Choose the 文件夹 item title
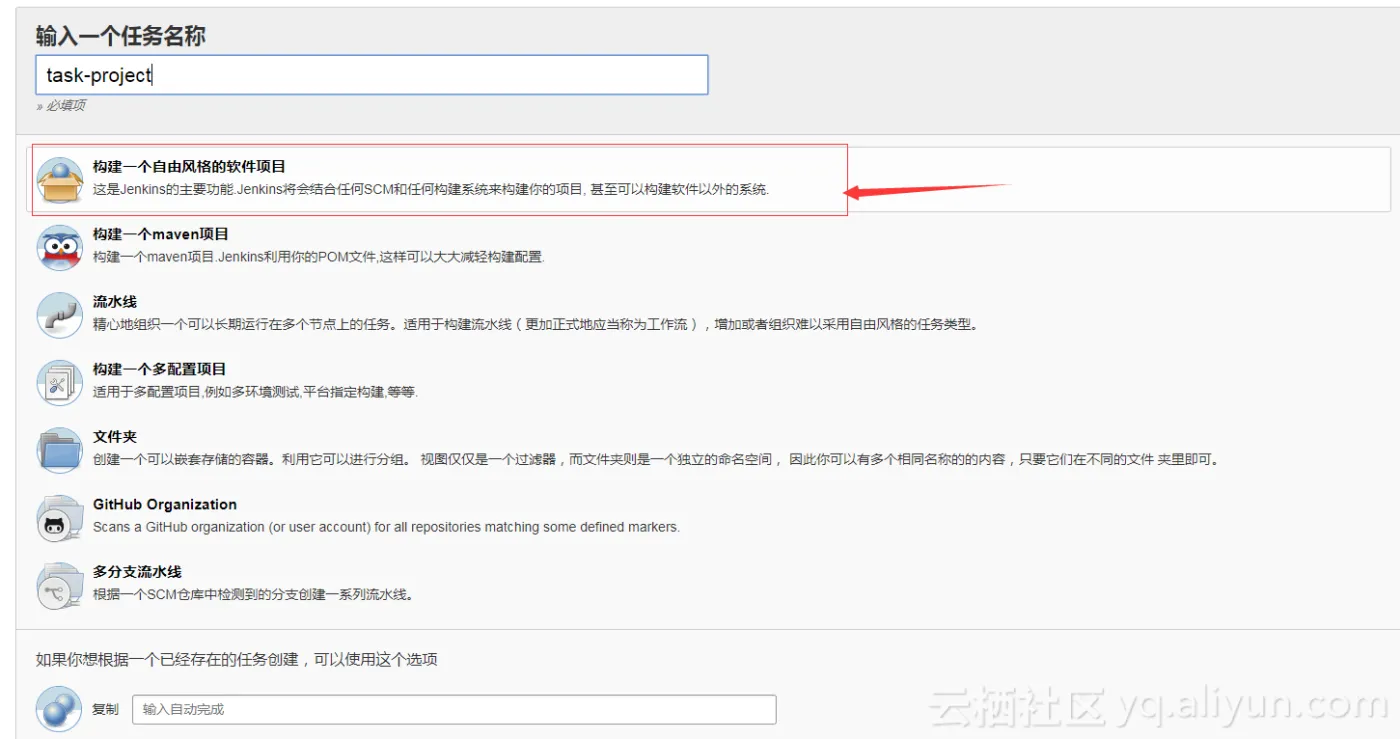Viewport: 1400px width, 739px height. pos(115,437)
